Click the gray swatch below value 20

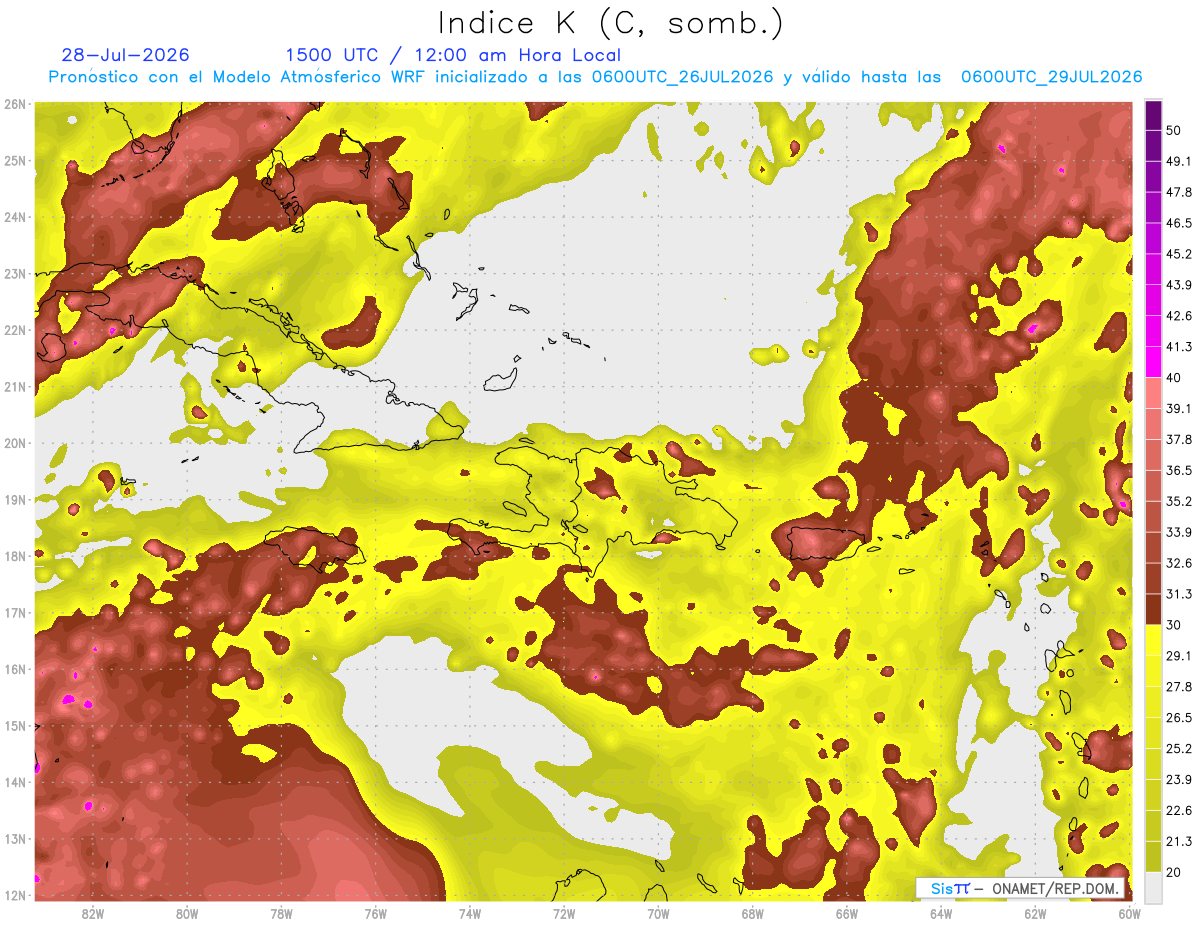tap(1153, 886)
